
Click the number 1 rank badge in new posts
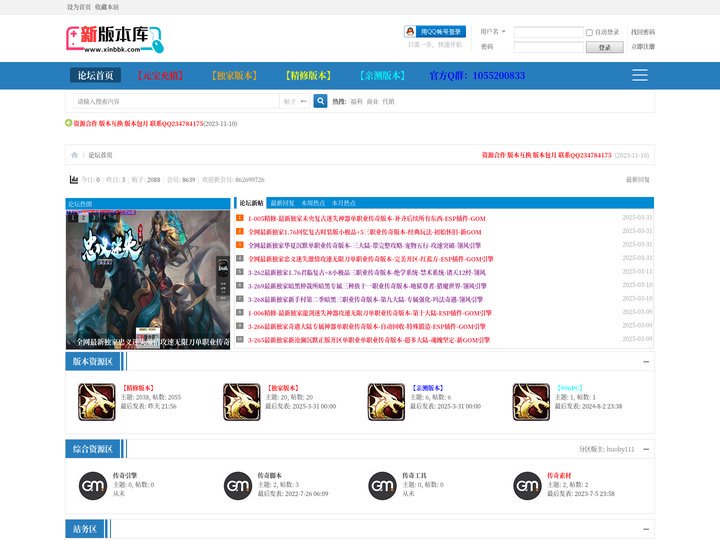[x=240, y=218]
